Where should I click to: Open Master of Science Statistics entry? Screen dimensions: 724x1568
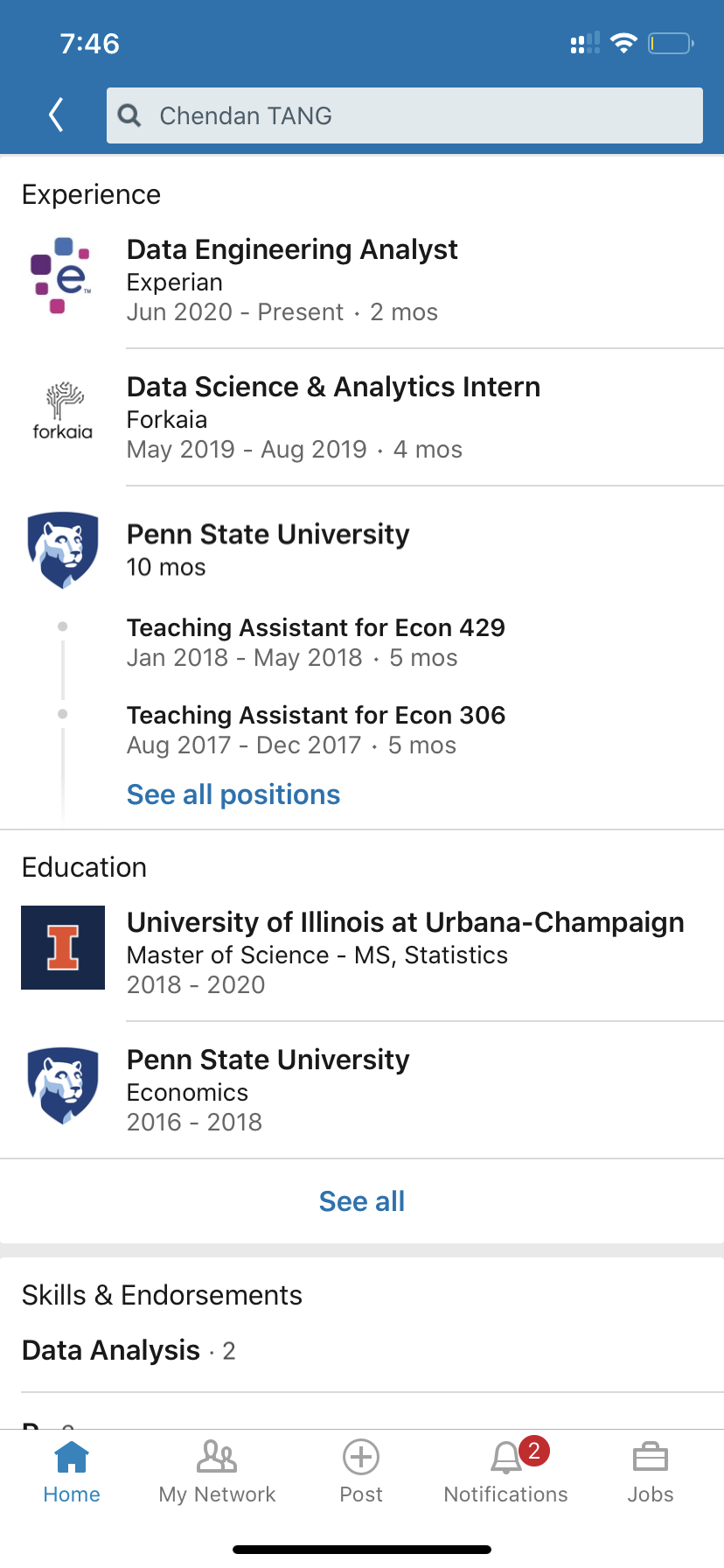pos(317,955)
